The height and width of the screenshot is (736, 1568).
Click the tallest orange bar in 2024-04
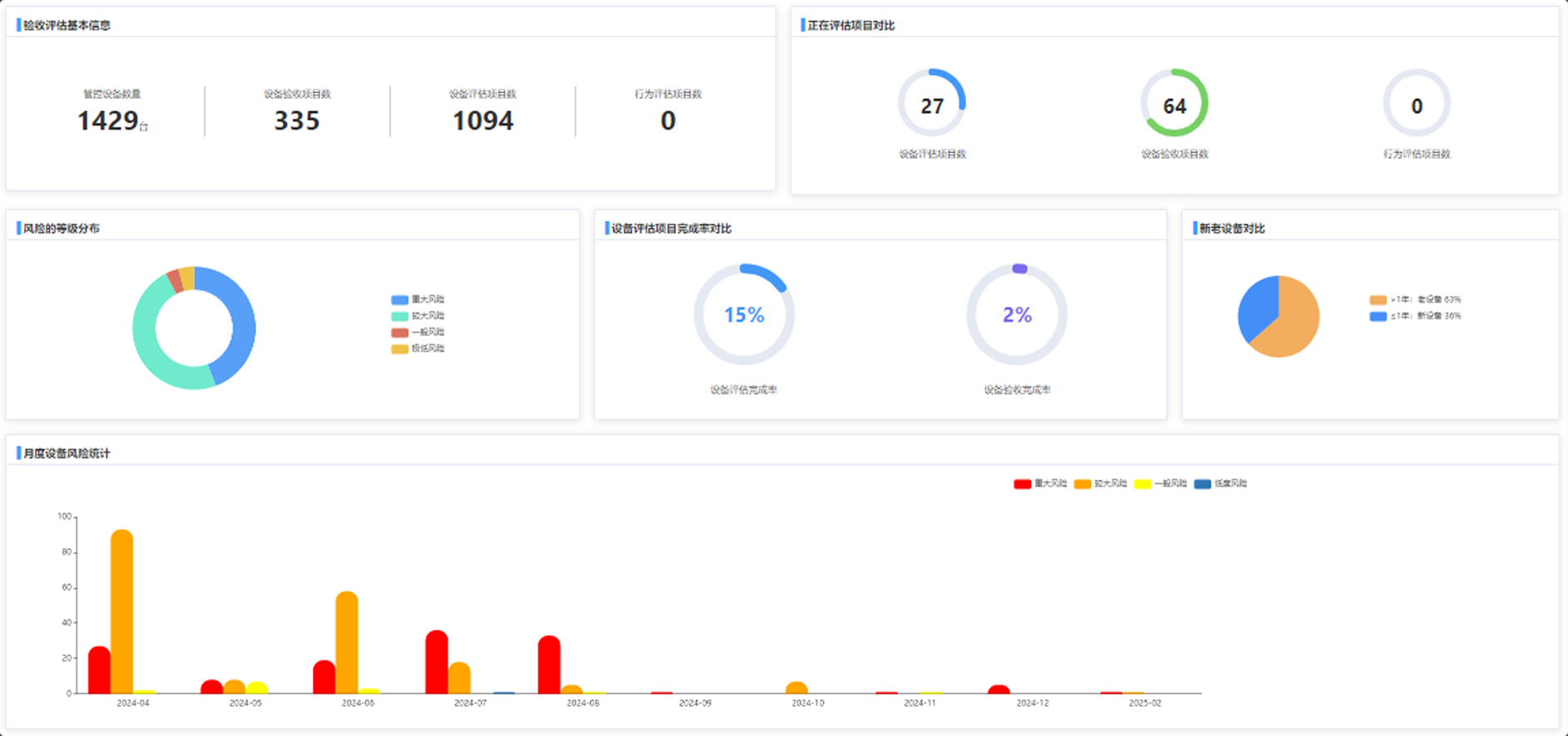(122, 611)
